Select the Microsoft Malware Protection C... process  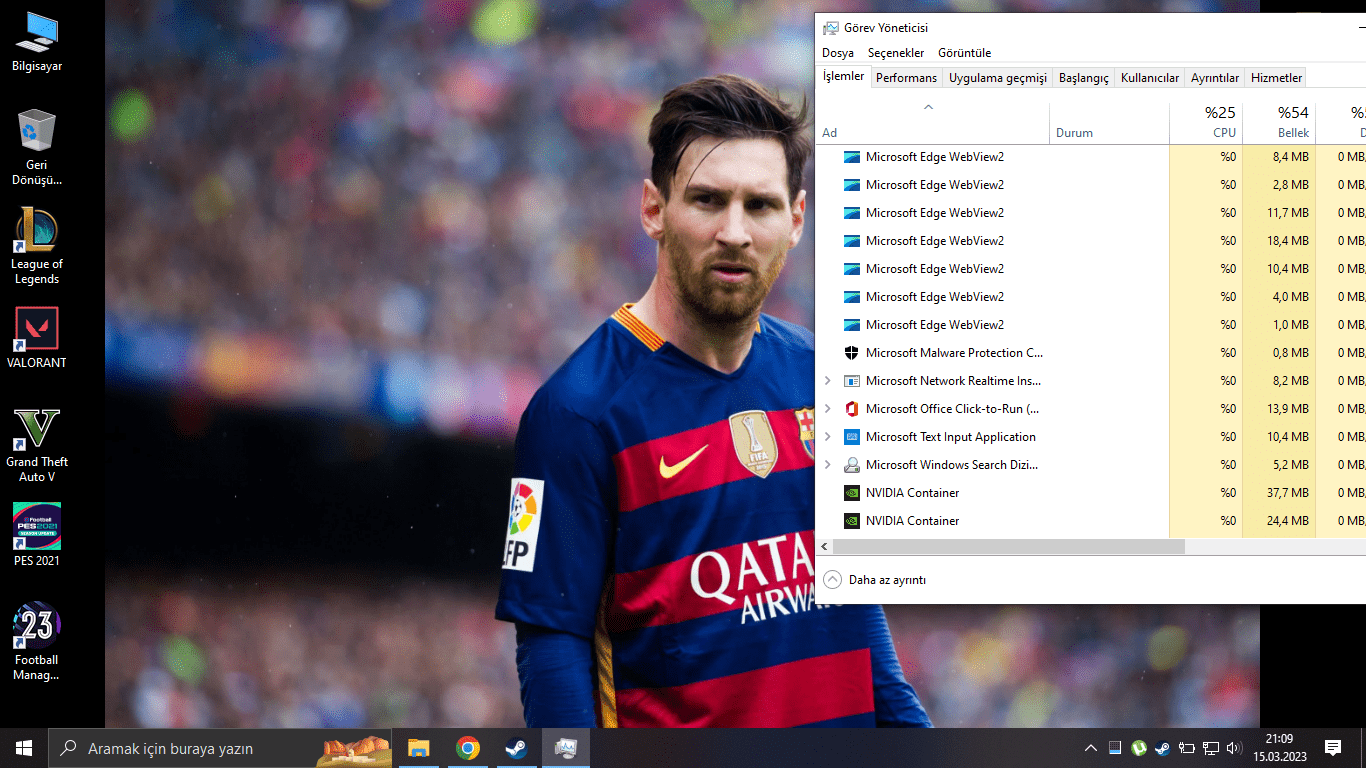(x=1091, y=353)
